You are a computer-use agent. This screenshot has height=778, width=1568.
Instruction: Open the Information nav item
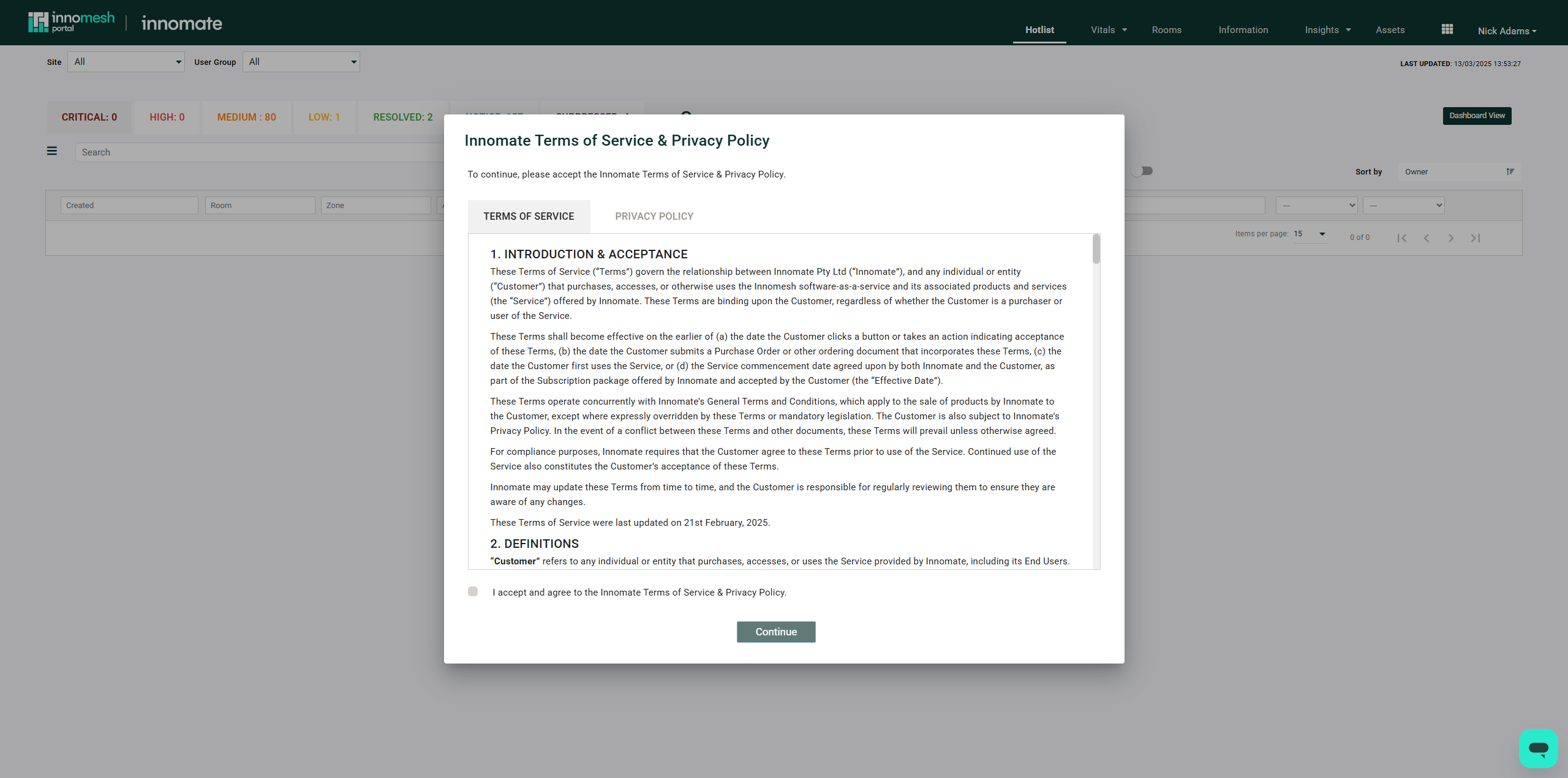click(x=1243, y=30)
